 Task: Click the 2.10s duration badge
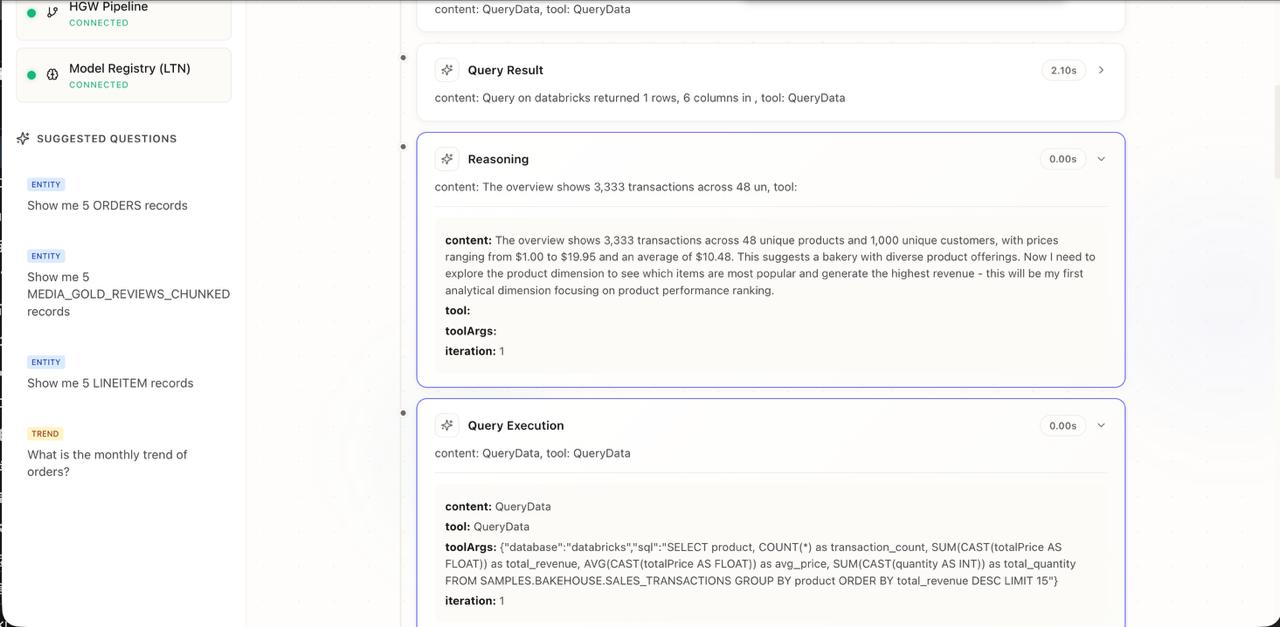point(1064,70)
